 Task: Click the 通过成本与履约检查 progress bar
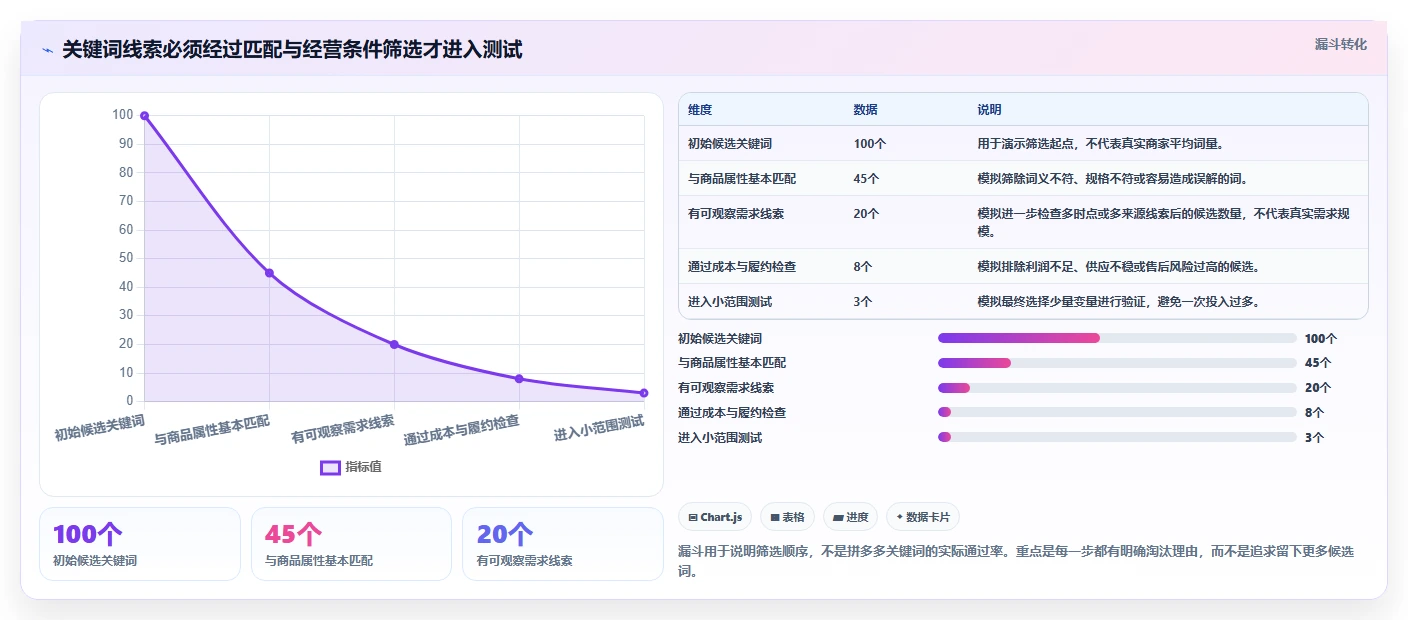1117,412
